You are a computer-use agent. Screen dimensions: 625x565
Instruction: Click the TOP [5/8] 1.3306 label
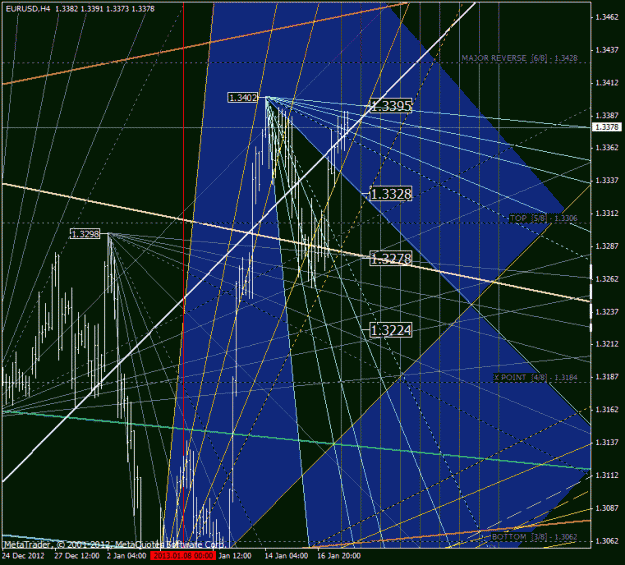[544, 218]
